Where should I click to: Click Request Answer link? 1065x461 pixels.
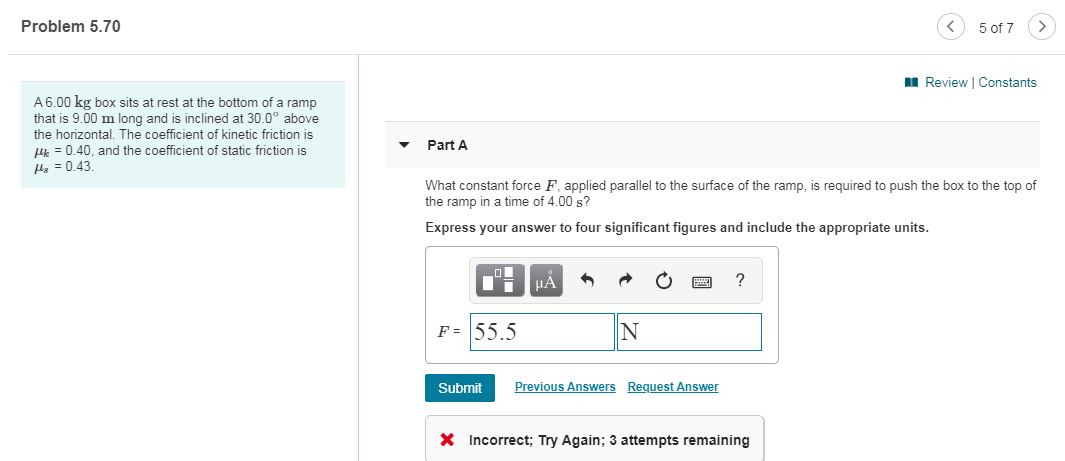[672, 386]
